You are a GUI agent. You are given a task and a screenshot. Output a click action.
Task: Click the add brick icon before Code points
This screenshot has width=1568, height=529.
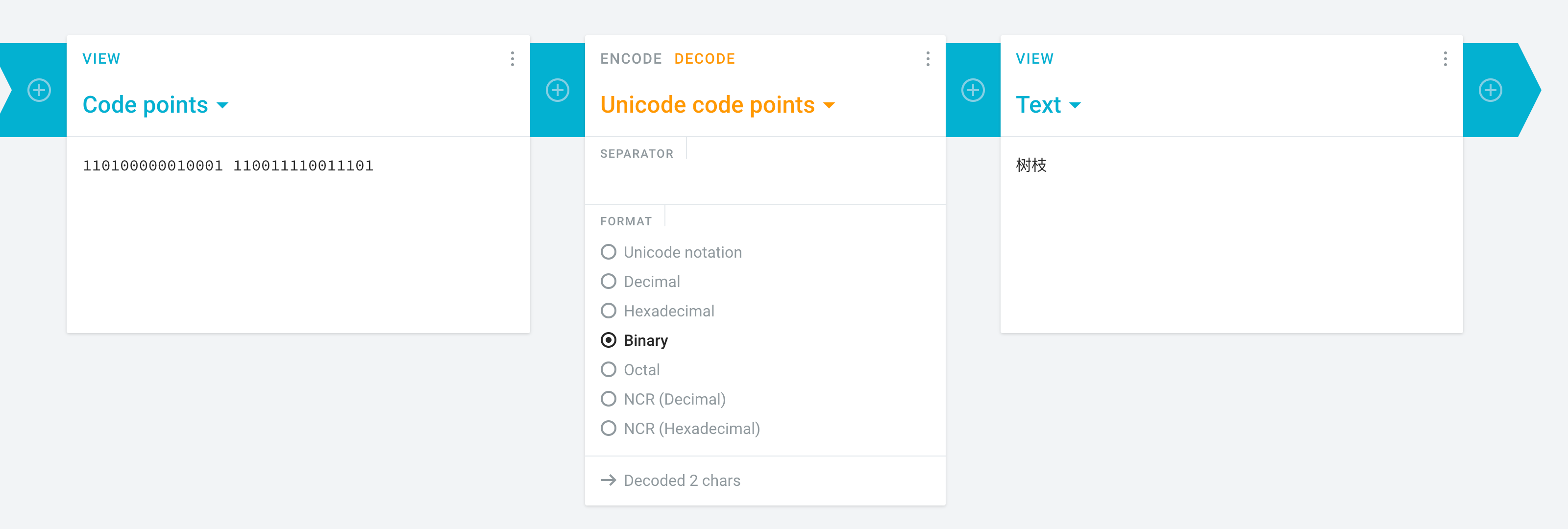pyautogui.click(x=39, y=90)
